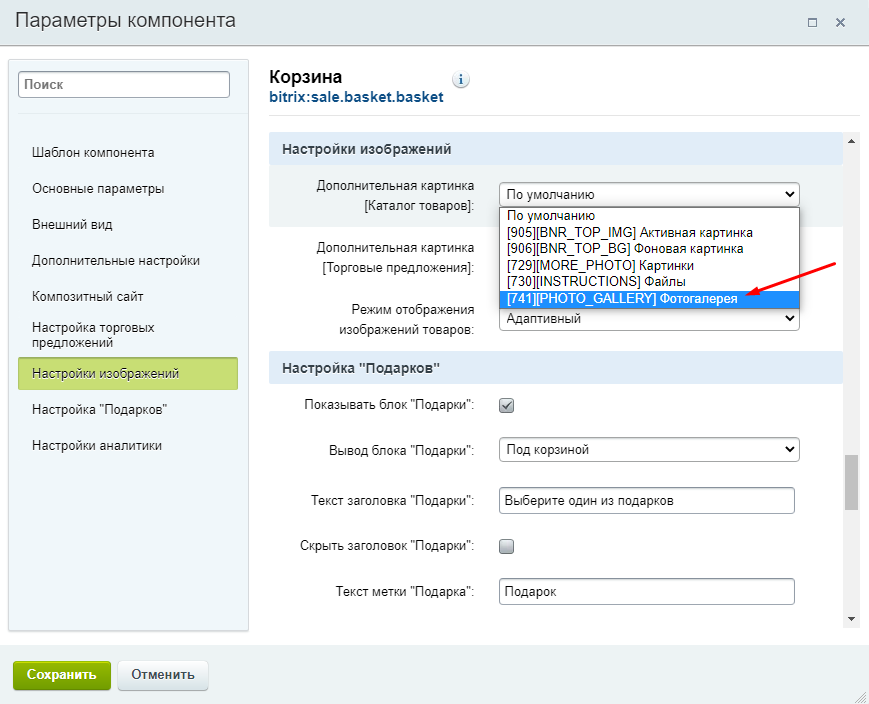Close the Параметры компонента dialog
This screenshot has width=869, height=704.
pyautogui.click(x=840, y=23)
